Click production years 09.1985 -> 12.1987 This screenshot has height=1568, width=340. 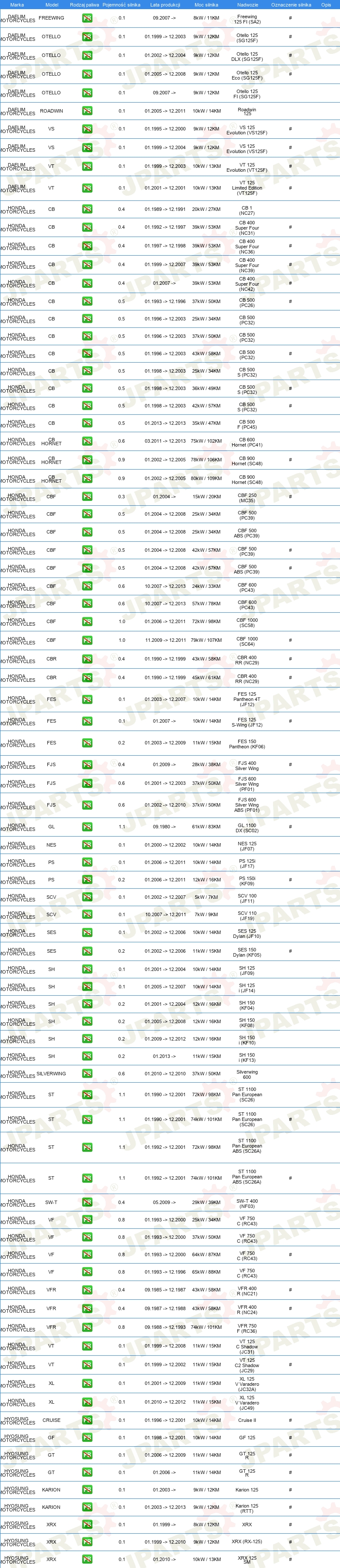(165, 1291)
